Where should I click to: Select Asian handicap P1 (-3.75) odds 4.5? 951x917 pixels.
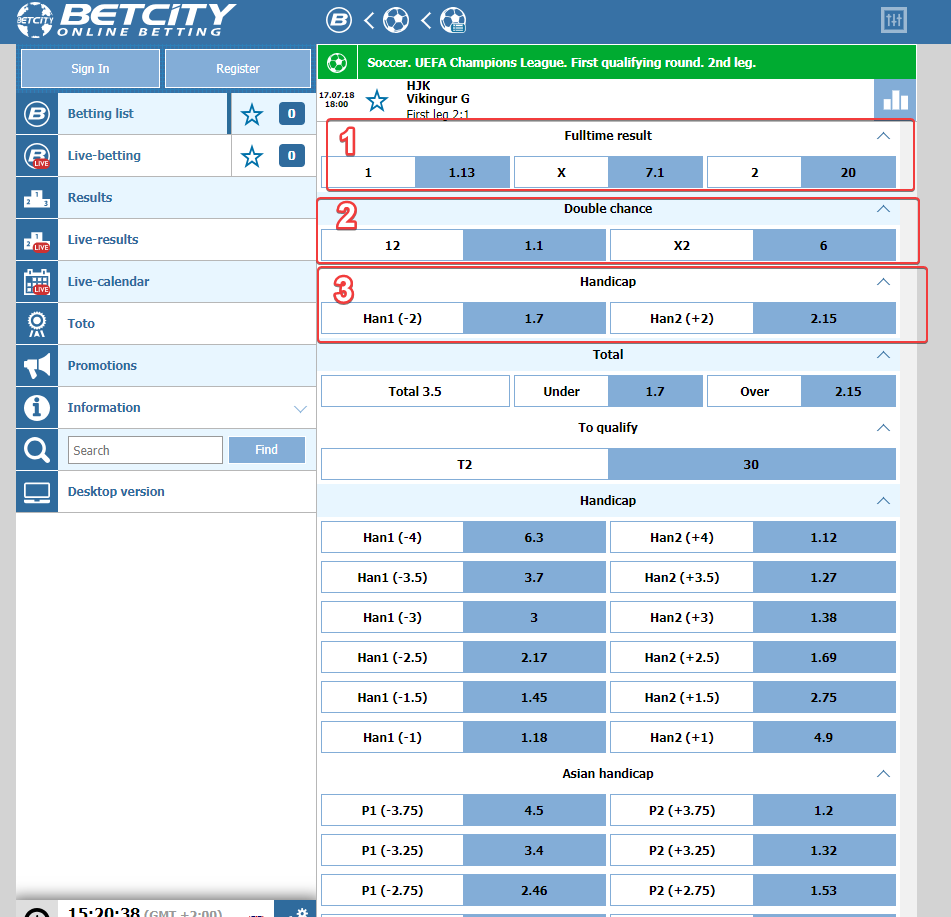coord(534,810)
